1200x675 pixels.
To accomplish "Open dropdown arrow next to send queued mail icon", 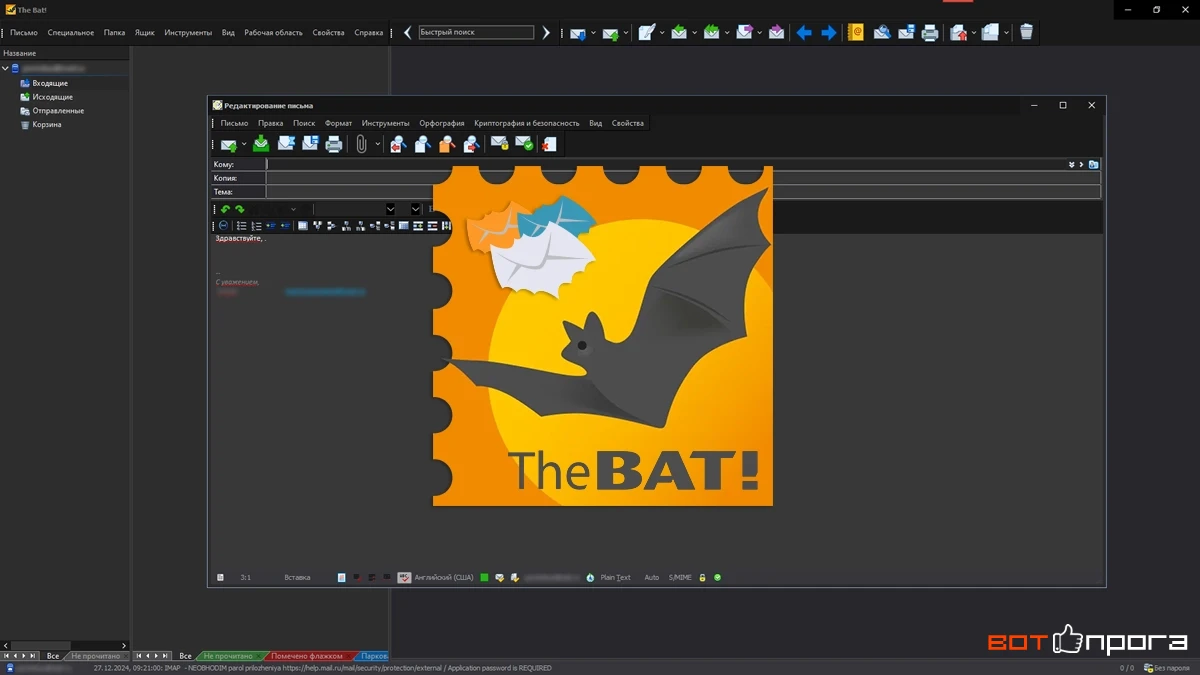I will coord(626,33).
